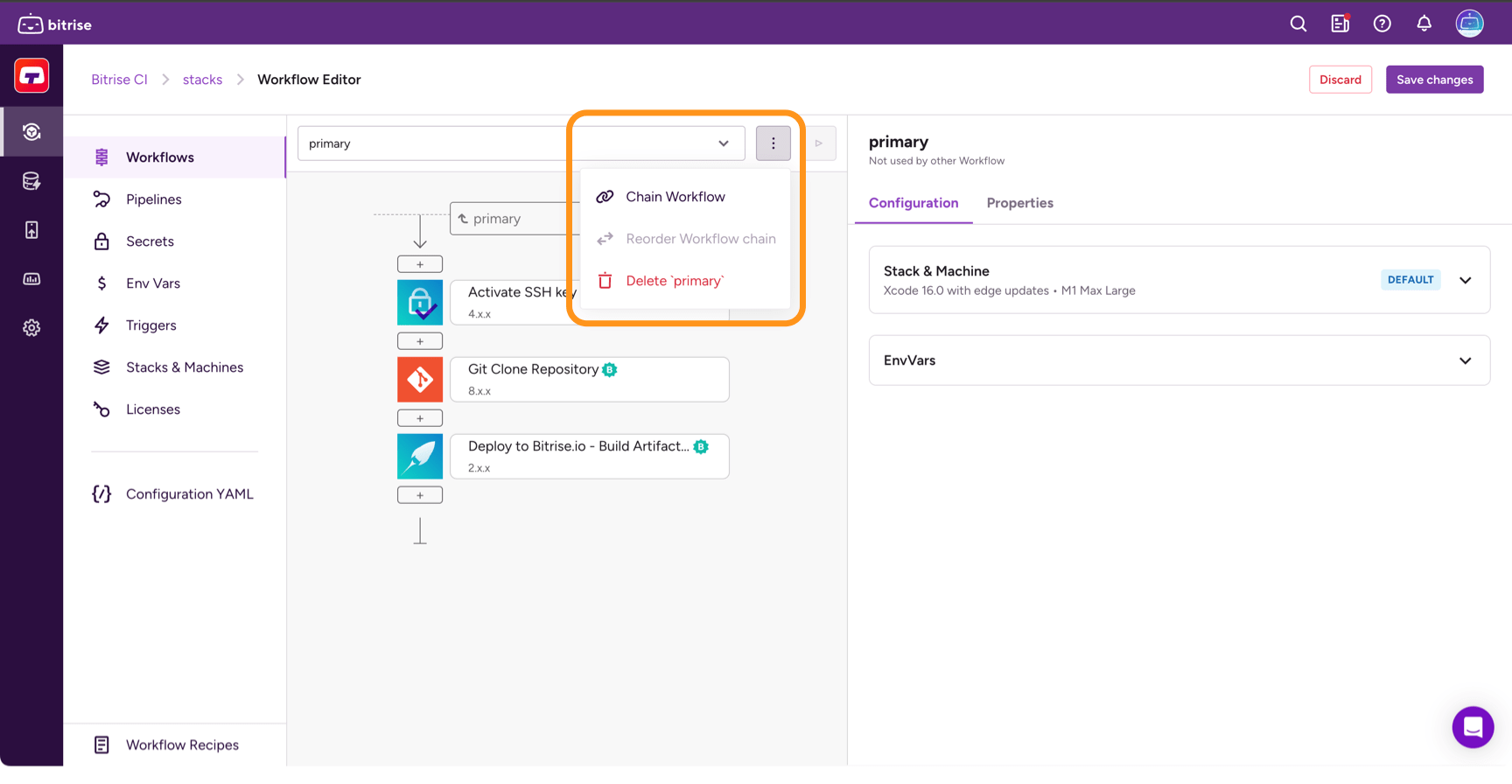Viewport: 1512px width, 784px height.
Task: Open the Licenses section
Action: click(x=175, y=409)
